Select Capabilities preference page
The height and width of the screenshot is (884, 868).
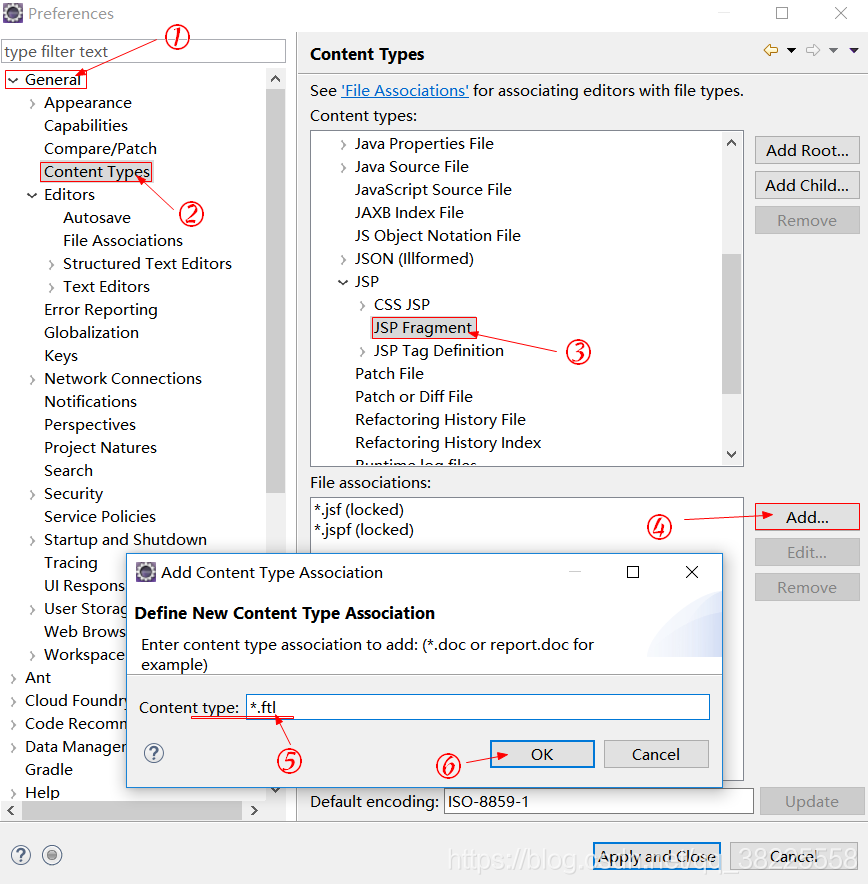86,125
